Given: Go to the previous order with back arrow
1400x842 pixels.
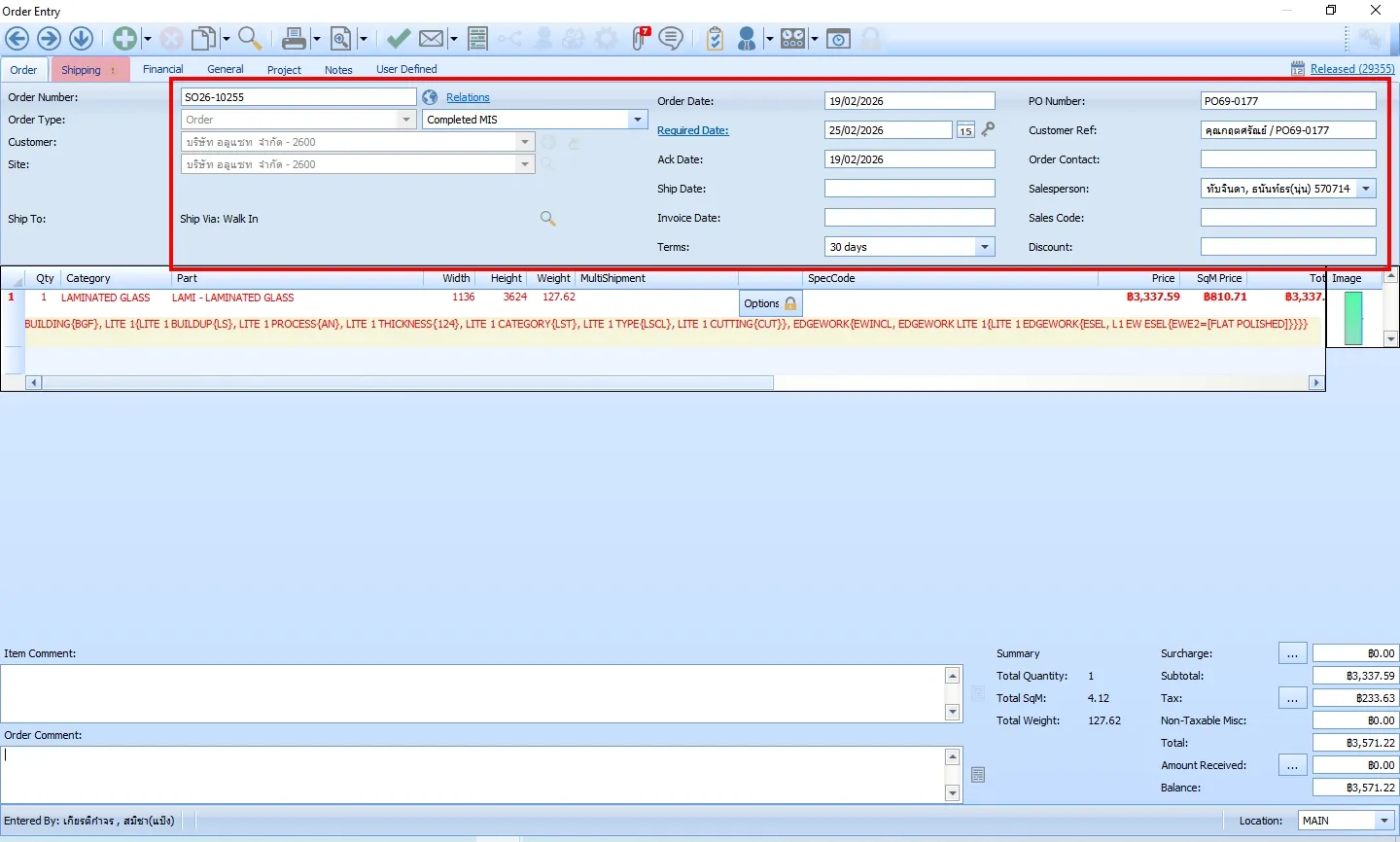Looking at the screenshot, I should (x=17, y=39).
